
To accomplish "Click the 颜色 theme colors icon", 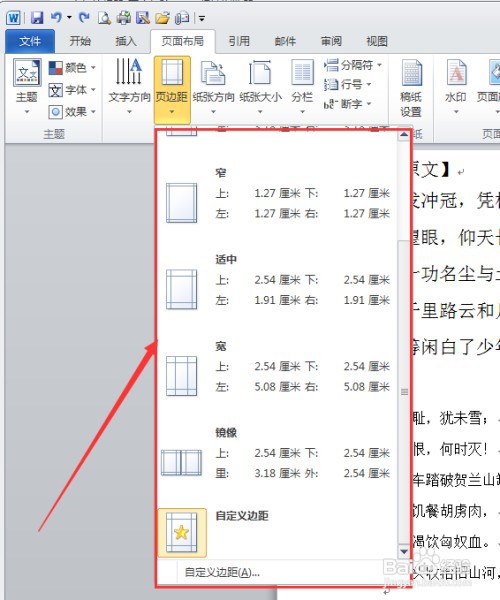I will coord(56,68).
